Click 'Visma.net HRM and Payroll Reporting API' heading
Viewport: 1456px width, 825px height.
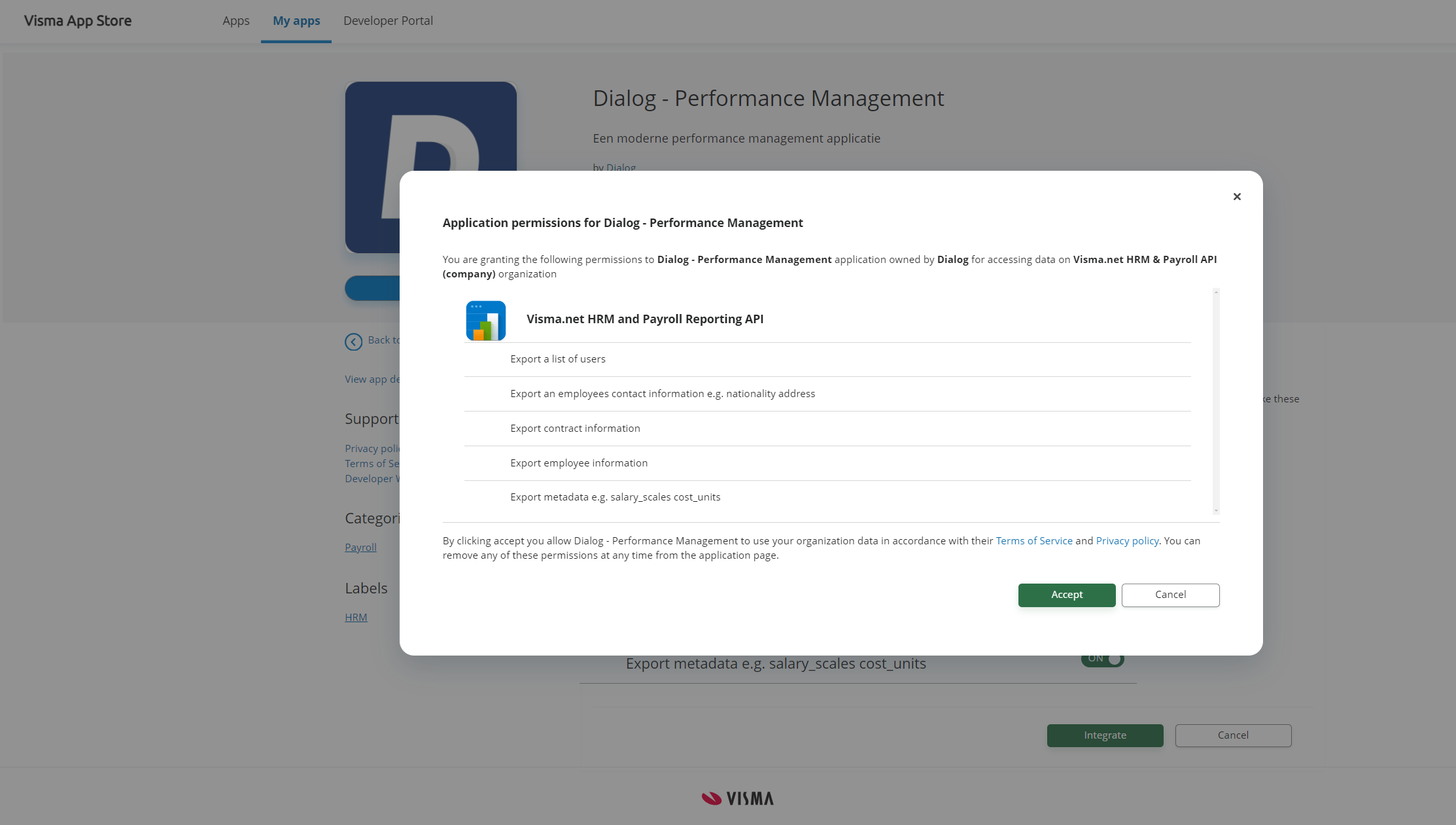point(645,319)
